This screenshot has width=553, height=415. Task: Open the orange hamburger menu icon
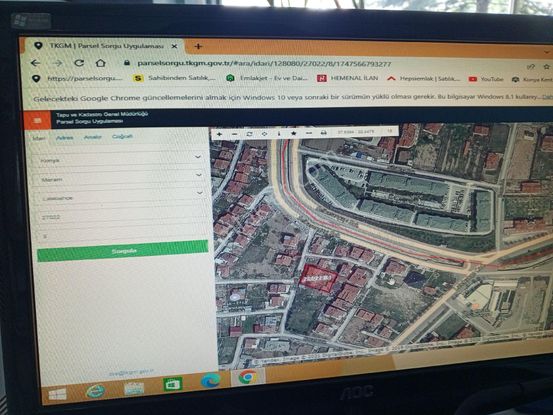[x=38, y=121]
